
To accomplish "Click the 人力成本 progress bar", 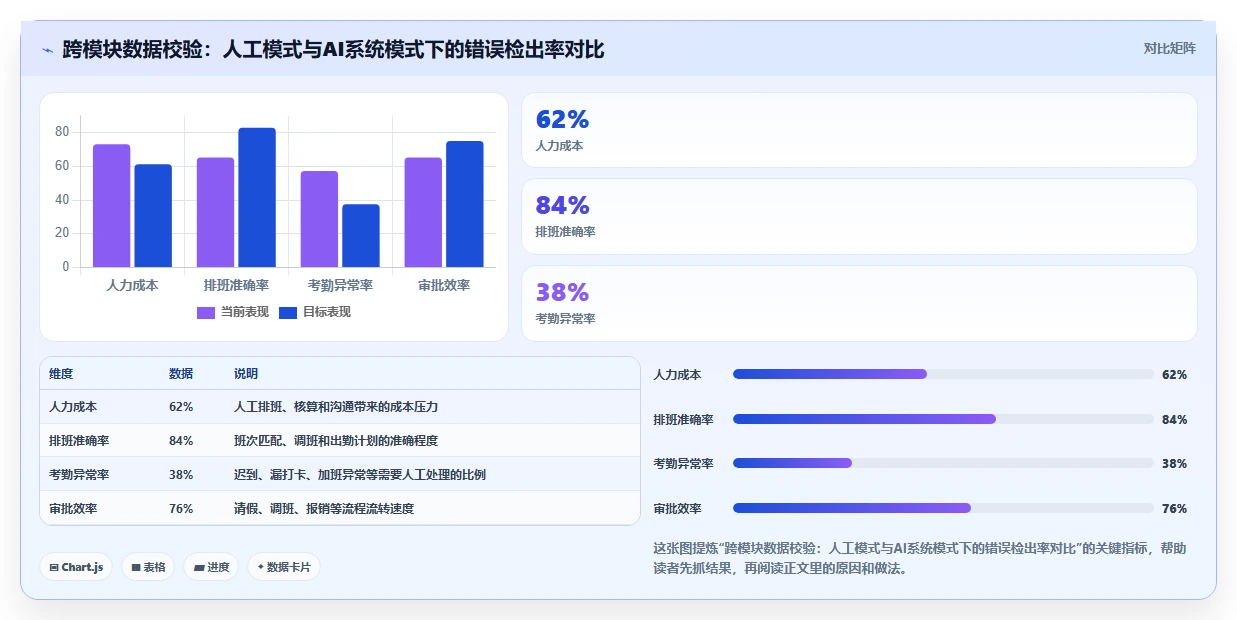I will coord(943,374).
